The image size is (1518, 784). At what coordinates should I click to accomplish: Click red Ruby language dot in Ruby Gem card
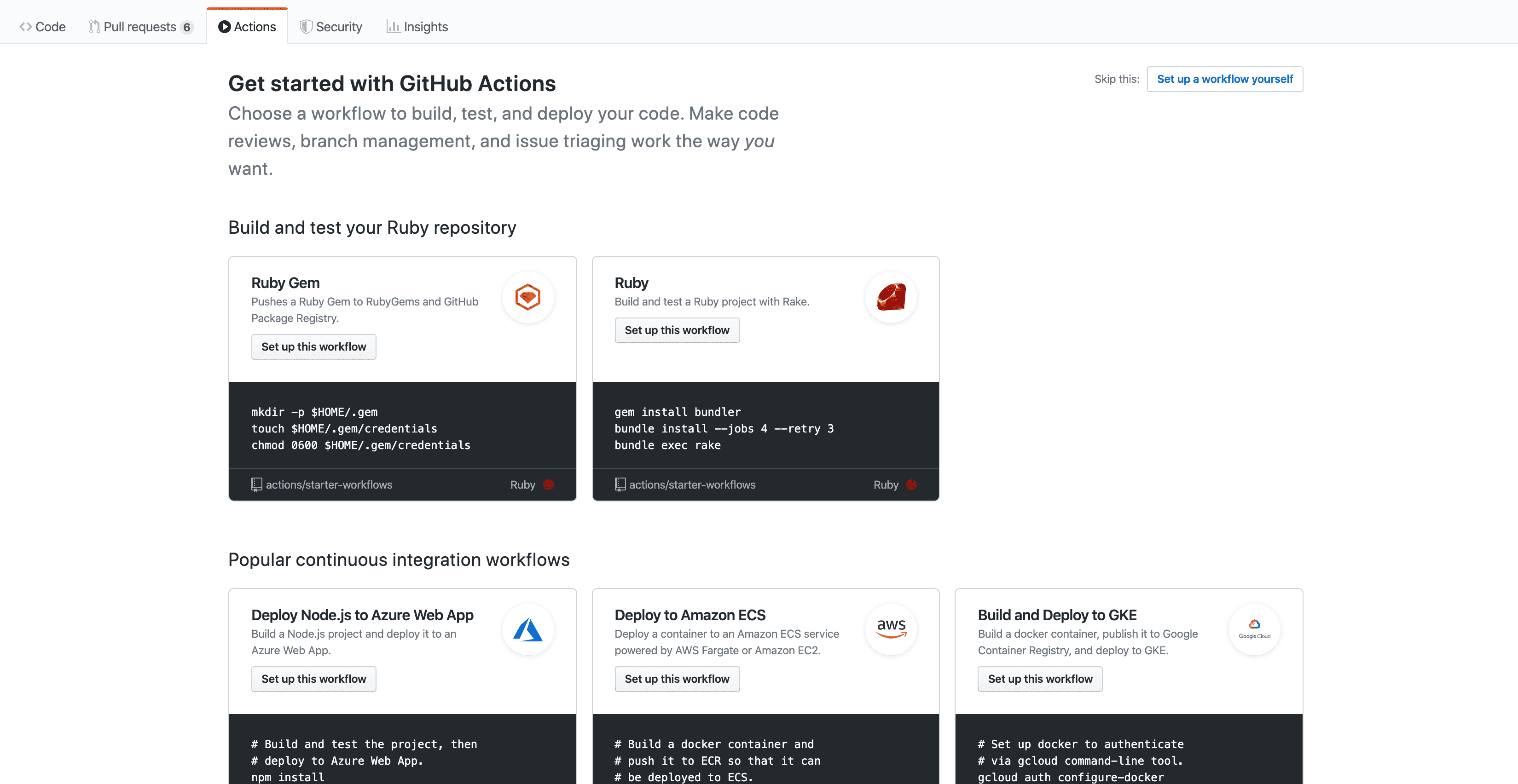click(x=549, y=484)
